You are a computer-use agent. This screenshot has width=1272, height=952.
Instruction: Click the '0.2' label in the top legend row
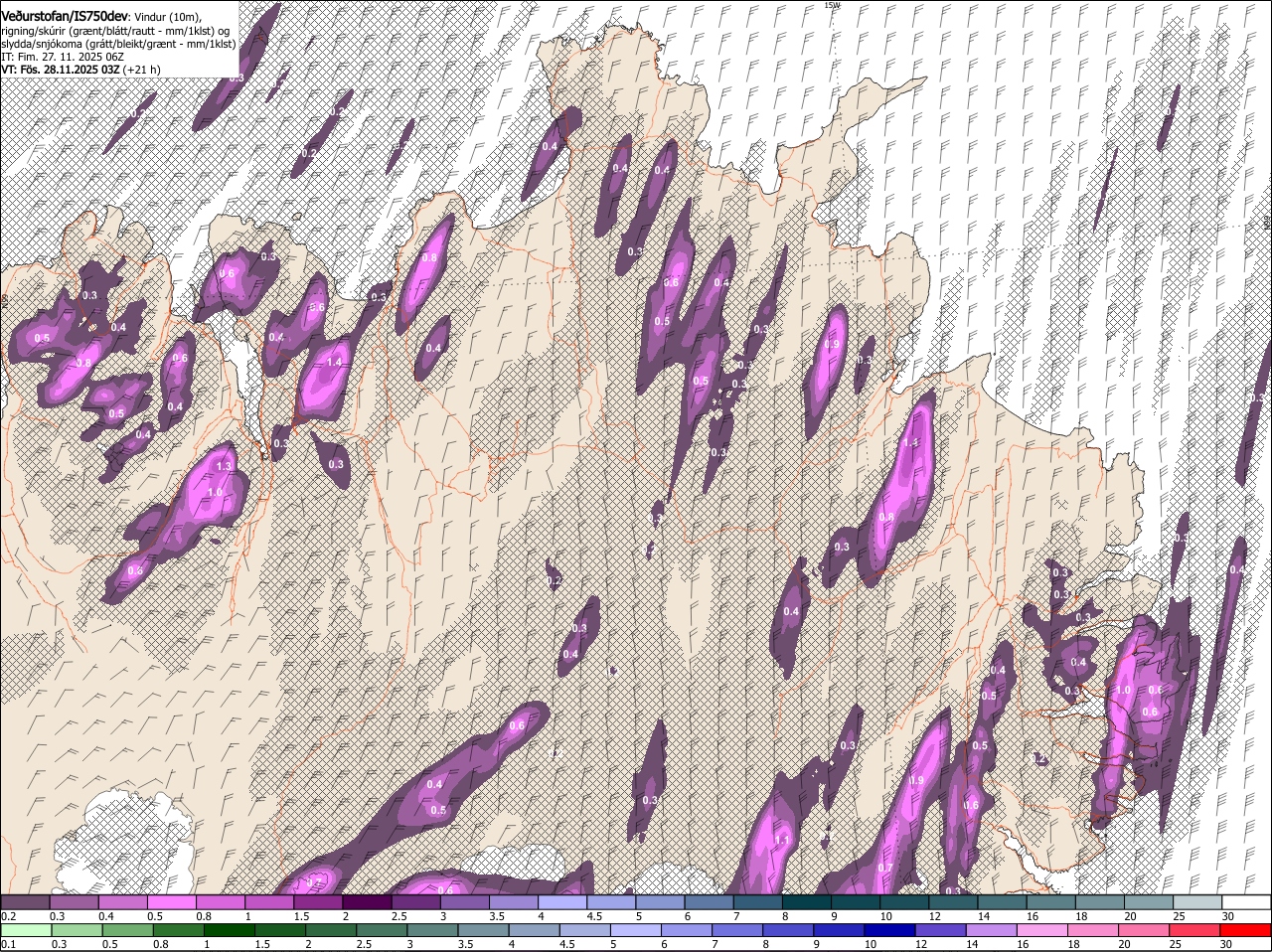tap(8, 916)
